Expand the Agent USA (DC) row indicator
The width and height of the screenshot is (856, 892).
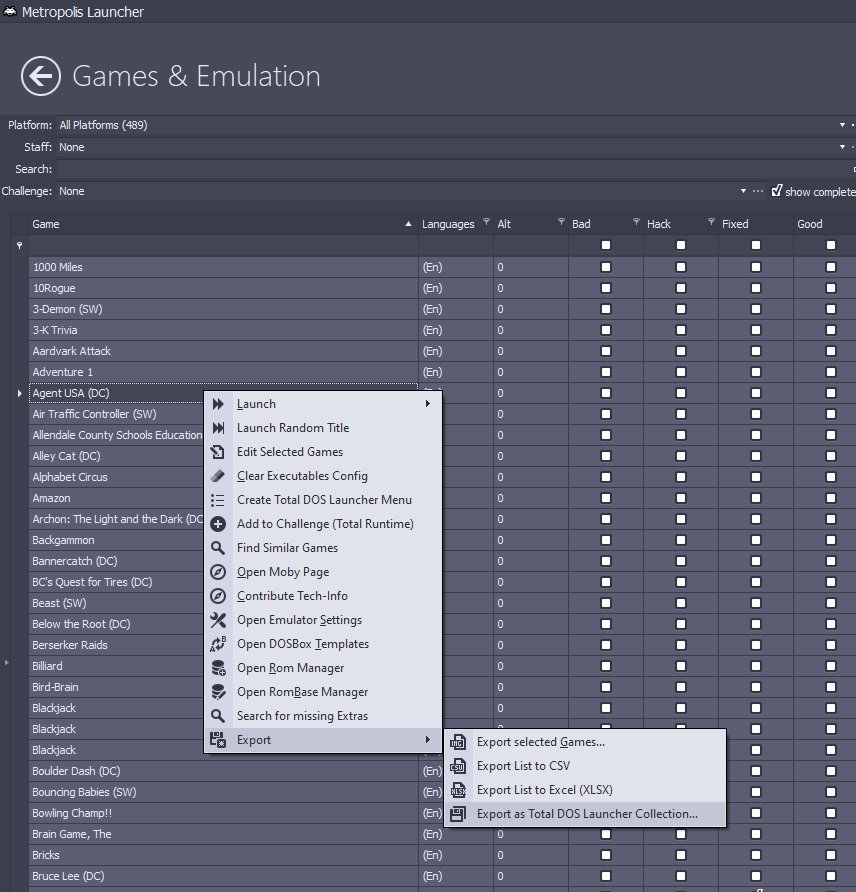click(19, 393)
